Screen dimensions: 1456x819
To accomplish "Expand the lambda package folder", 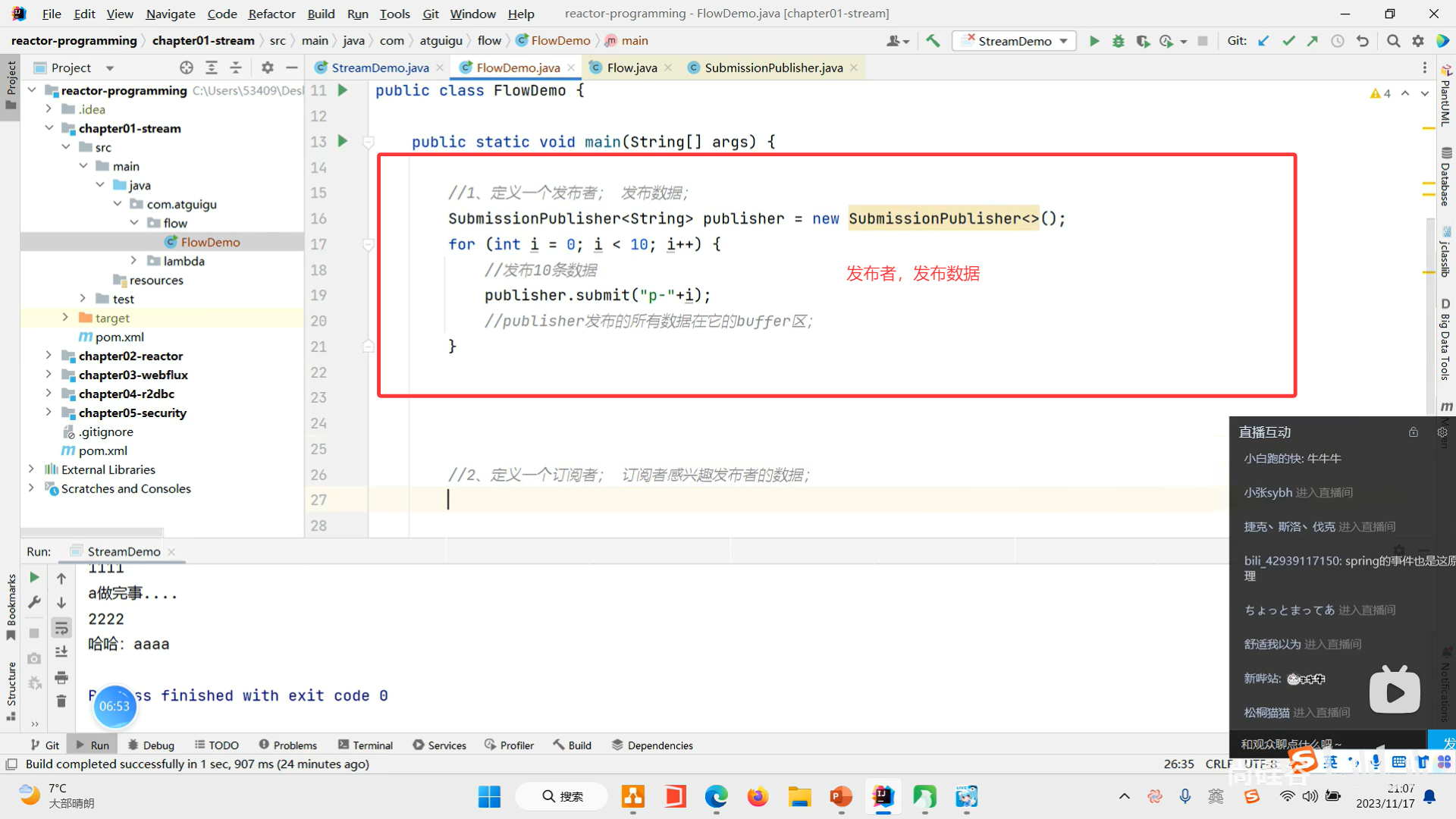I will (134, 261).
